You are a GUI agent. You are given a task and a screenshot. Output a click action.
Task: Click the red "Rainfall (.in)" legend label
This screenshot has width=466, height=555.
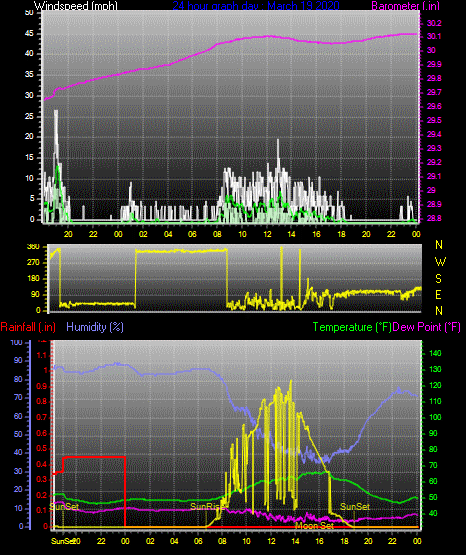[x=28, y=327]
